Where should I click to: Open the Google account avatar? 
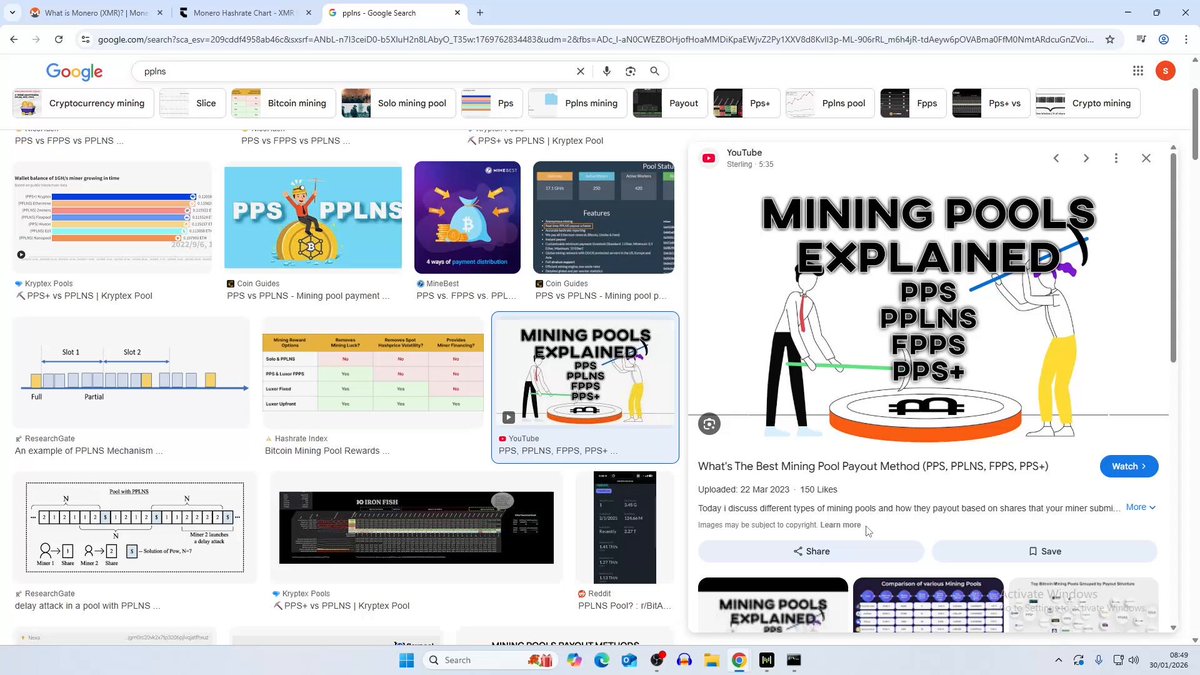tap(1165, 71)
